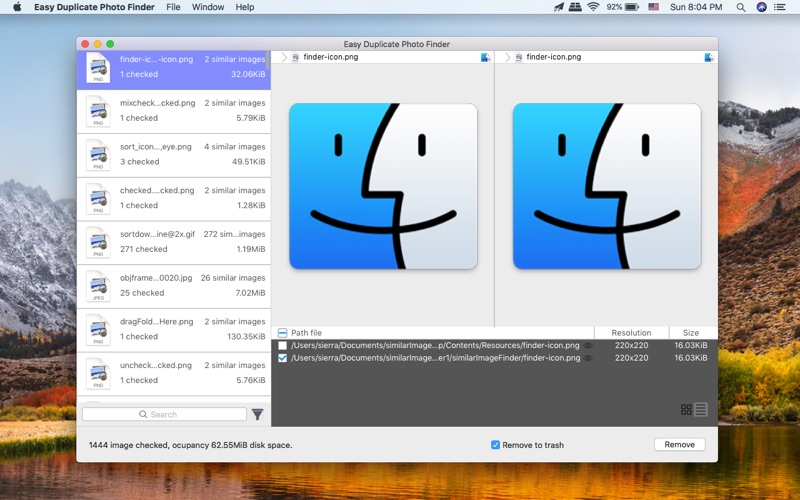The height and width of the screenshot is (500, 800).
Task: Disable the Remove to trash option
Action: coord(496,445)
